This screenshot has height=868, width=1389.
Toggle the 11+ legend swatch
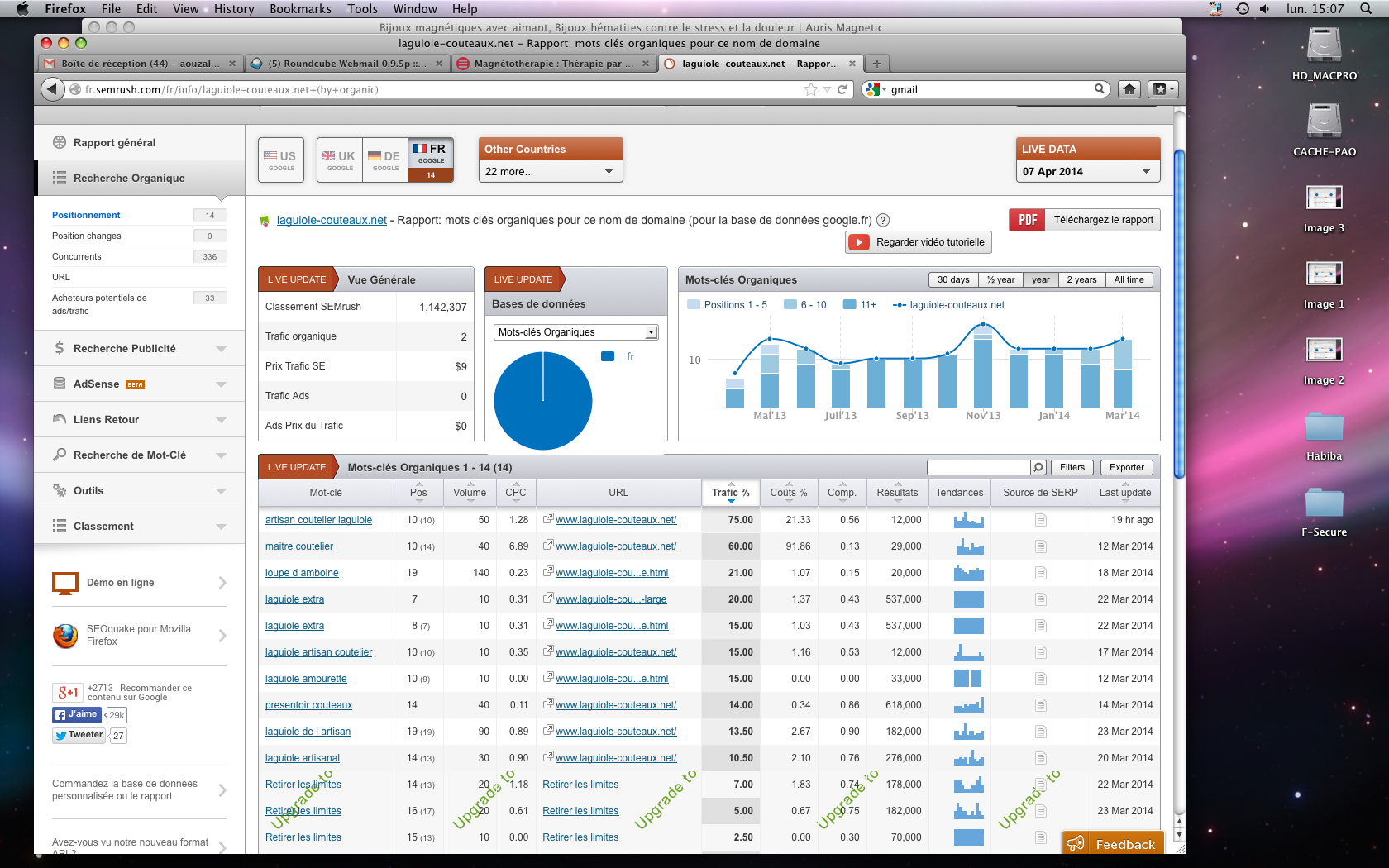coord(850,304)
